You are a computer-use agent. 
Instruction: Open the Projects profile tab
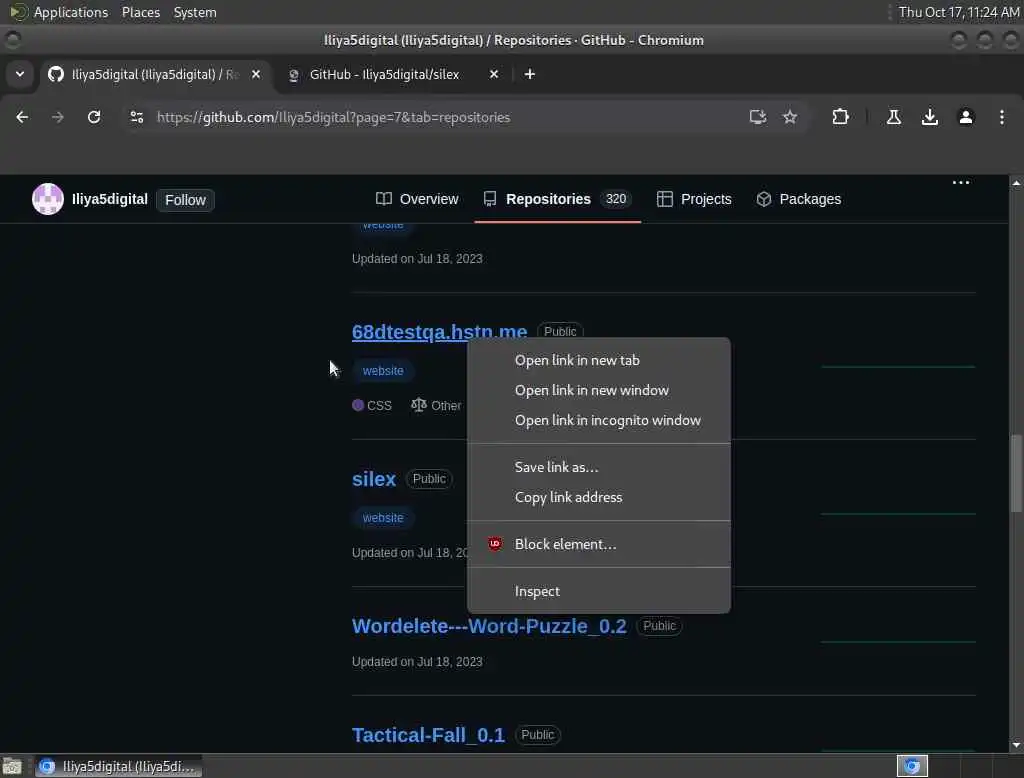point(694,199)
